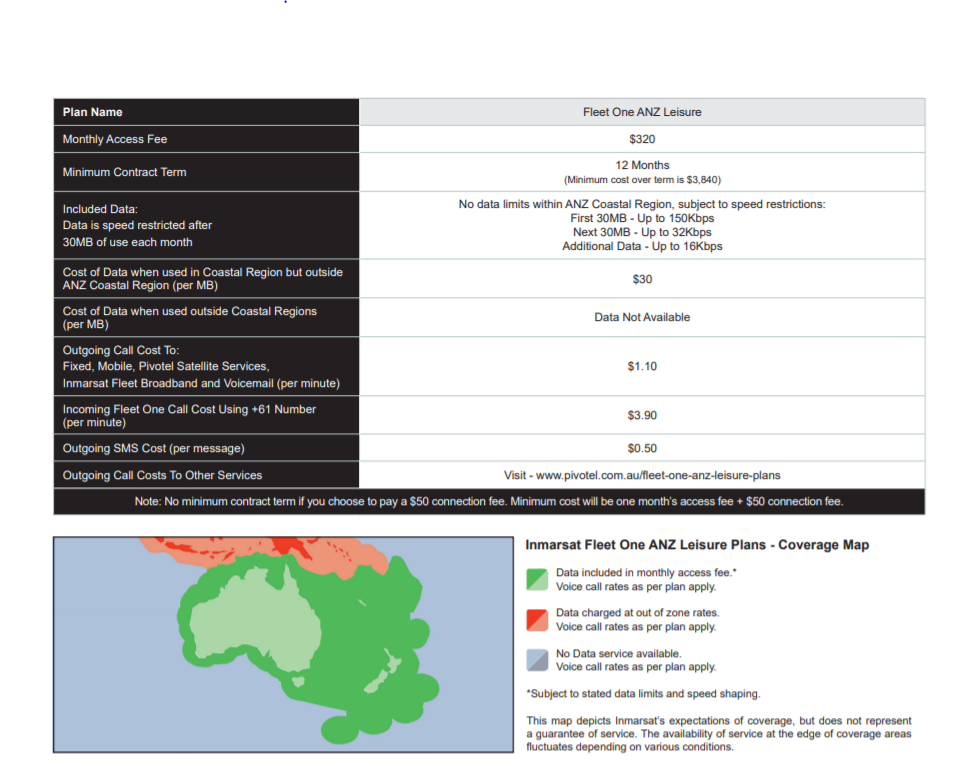979x768 pixels.
Task: Select the '12 Months' value
Action: 642,165
